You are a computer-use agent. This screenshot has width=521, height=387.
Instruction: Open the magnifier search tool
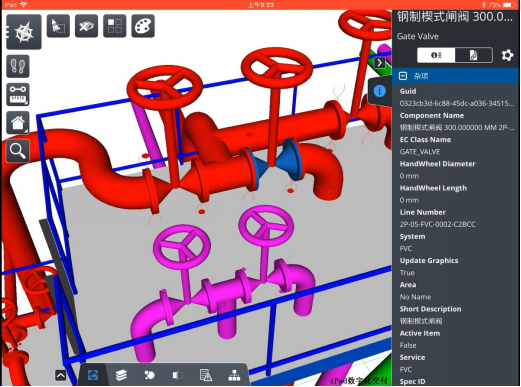pyautogui.click(x=18, y=151)
